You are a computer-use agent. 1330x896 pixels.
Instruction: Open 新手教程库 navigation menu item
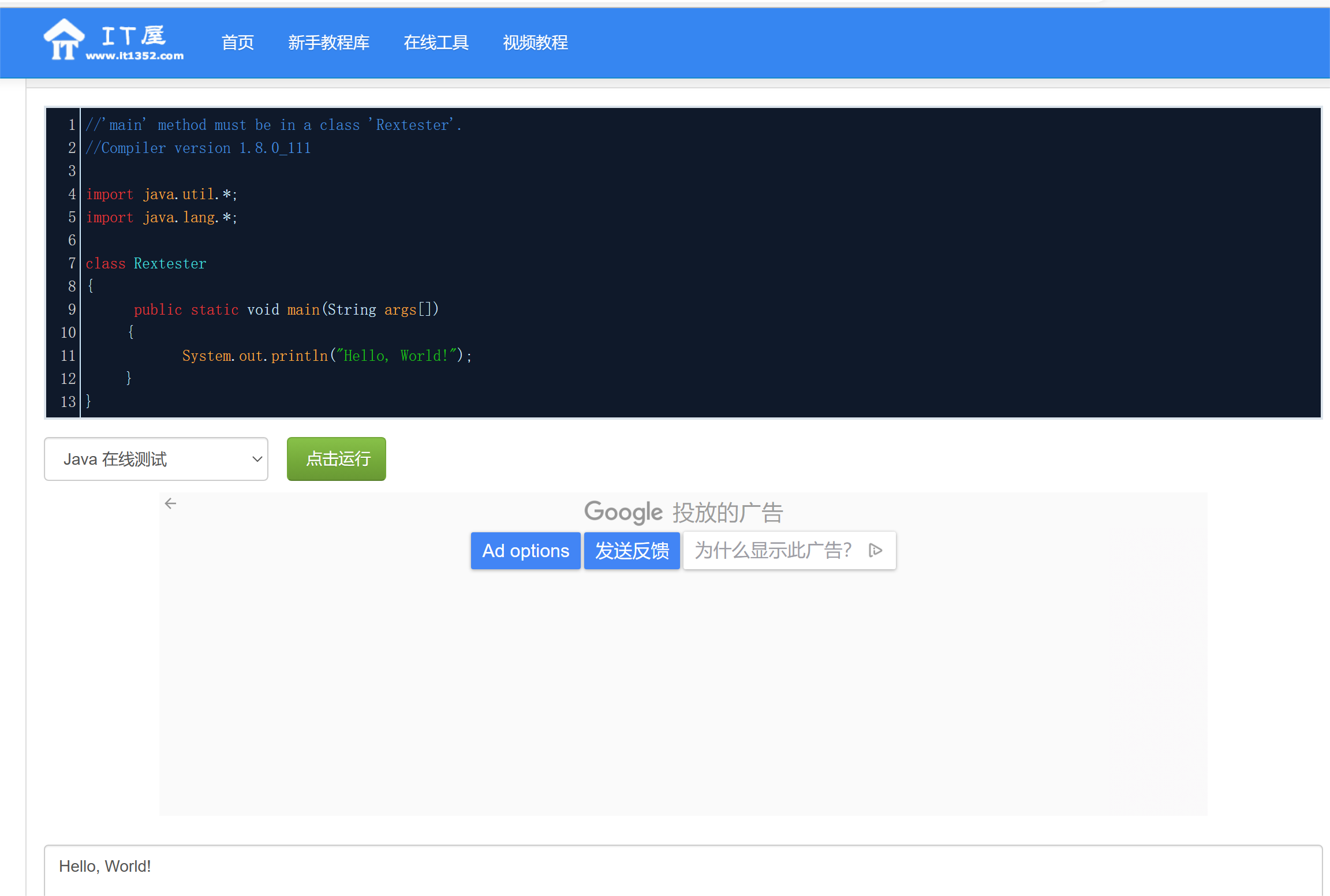pyautogui.click(x=328, y=42)
